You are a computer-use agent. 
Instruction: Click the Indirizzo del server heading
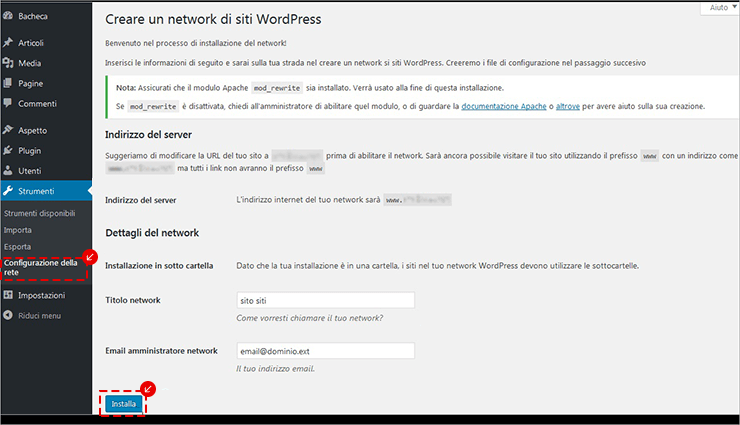(148, 134)
